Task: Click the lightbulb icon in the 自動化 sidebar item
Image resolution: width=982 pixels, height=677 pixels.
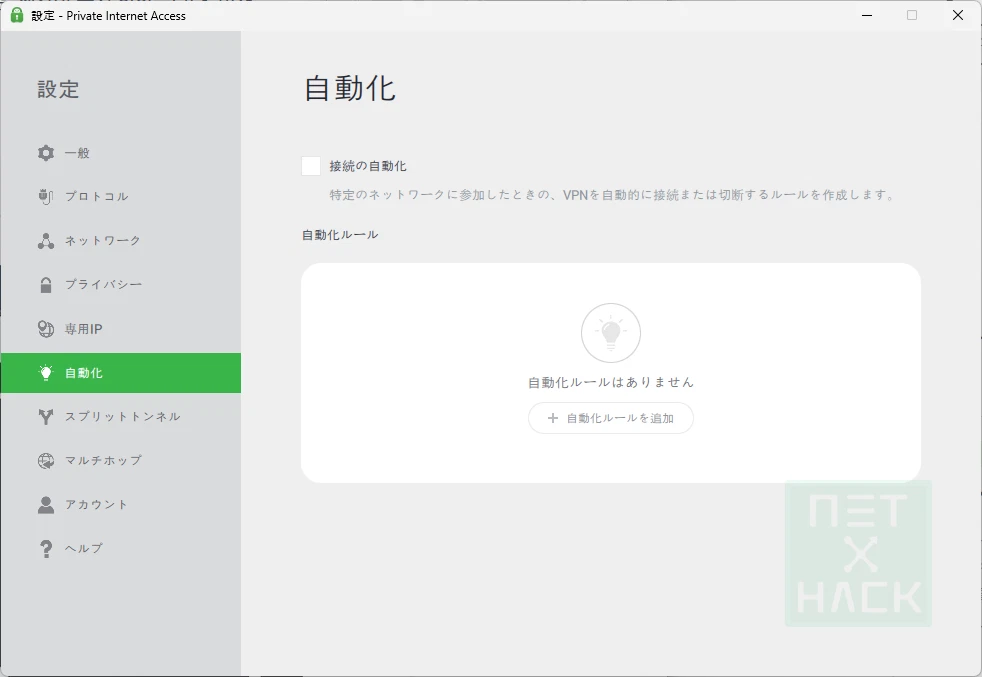Action: click(x=46, y=373)
